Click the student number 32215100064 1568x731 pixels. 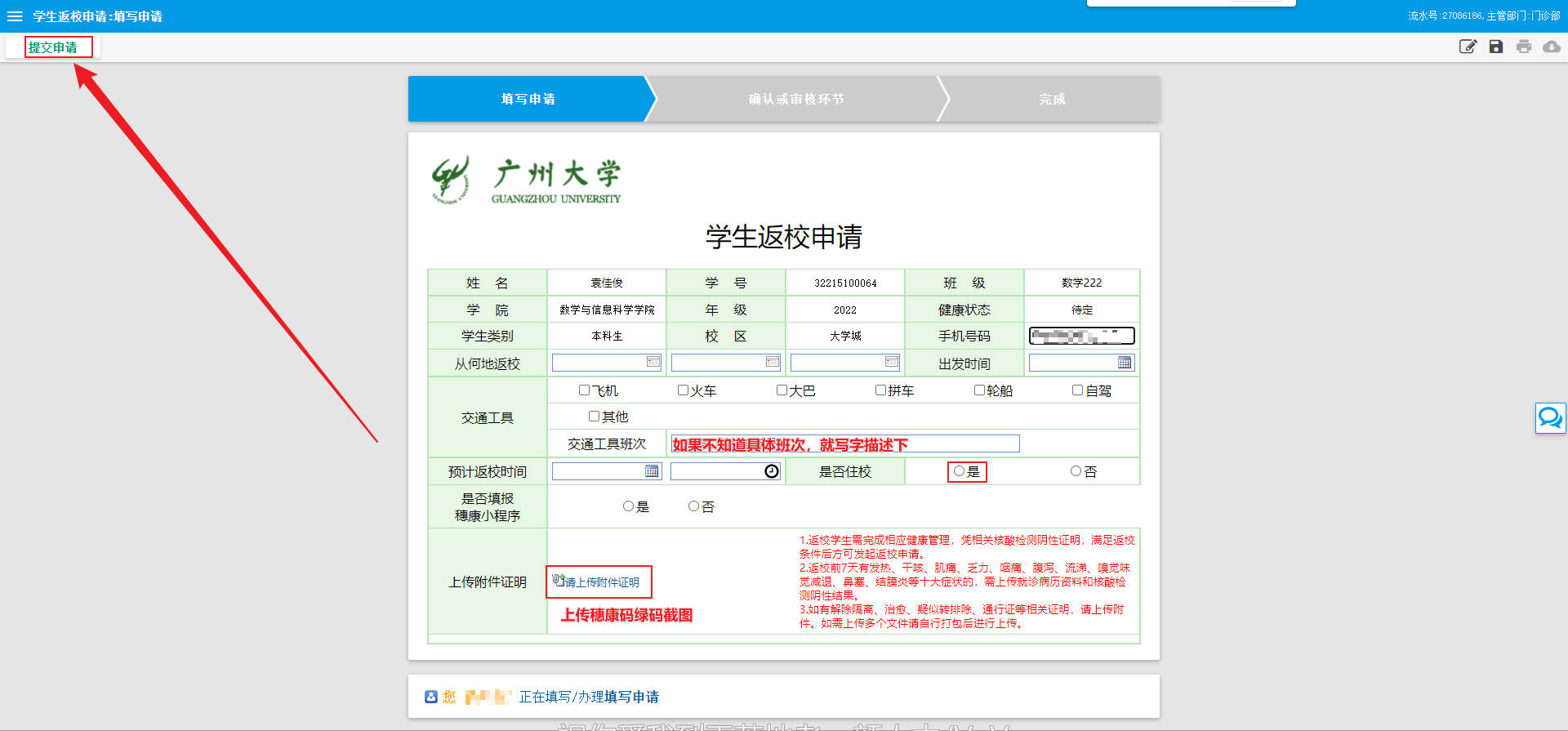tap(845, 283)
